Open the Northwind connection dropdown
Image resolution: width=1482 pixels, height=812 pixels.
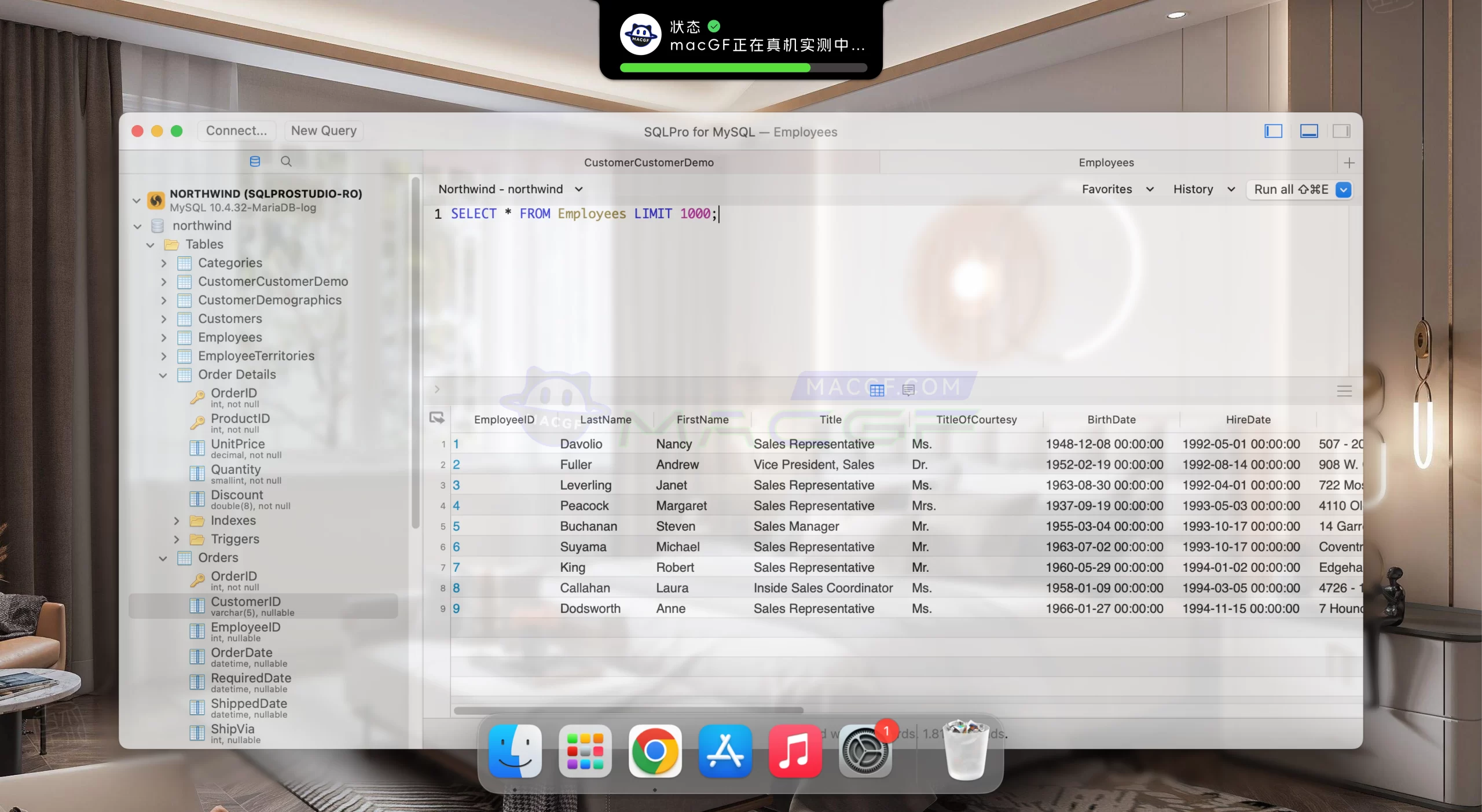[x=510, y=189]
